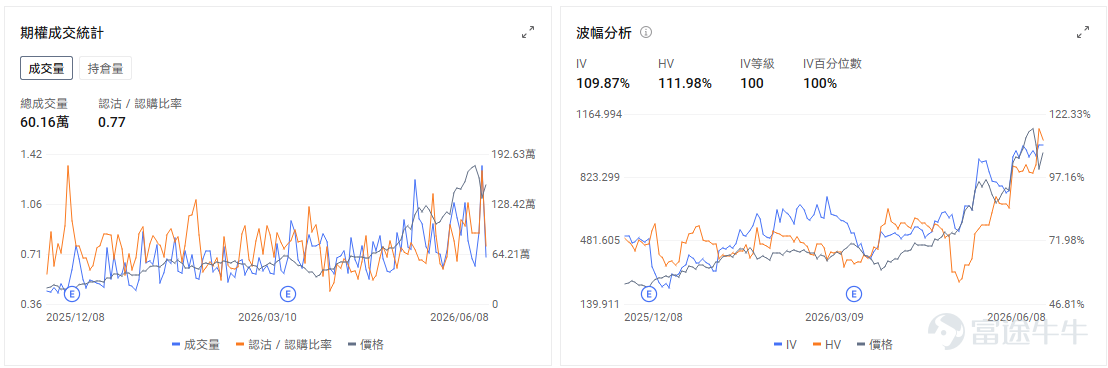This screenshot has width=1108, height=368.
Task: Click the IV等級 value 100
Action: point(751,83)
